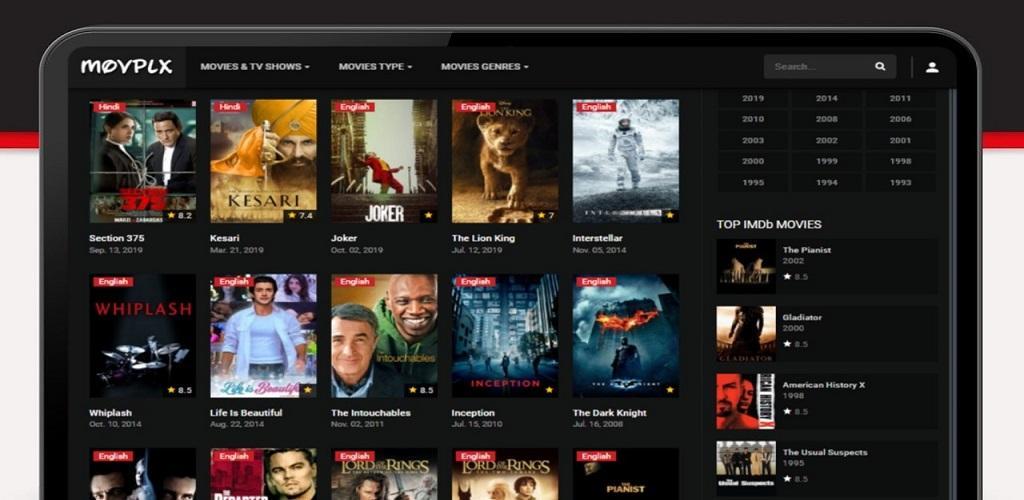Open The Lion King poster
The height and width of the screenshot is (500, 1024).
505,161
